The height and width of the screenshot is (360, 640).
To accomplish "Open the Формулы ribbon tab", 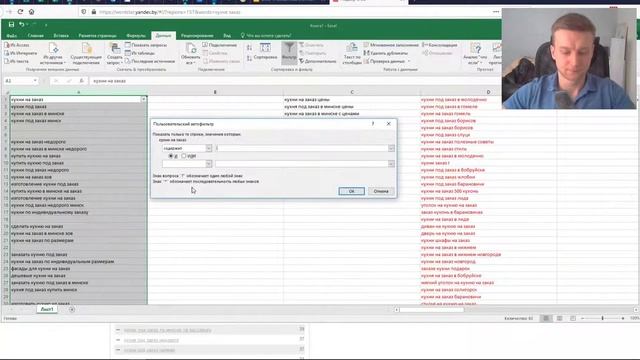I will 136,36.
